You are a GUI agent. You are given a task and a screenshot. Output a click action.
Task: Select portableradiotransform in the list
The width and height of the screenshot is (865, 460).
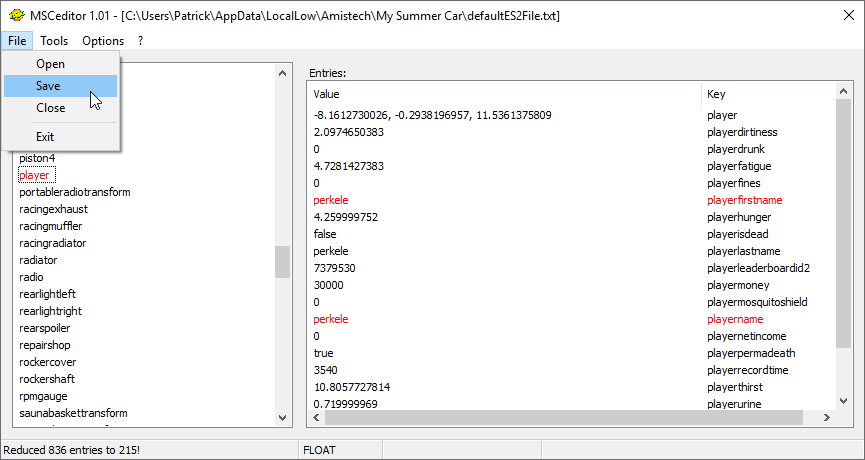pos(74,192)
